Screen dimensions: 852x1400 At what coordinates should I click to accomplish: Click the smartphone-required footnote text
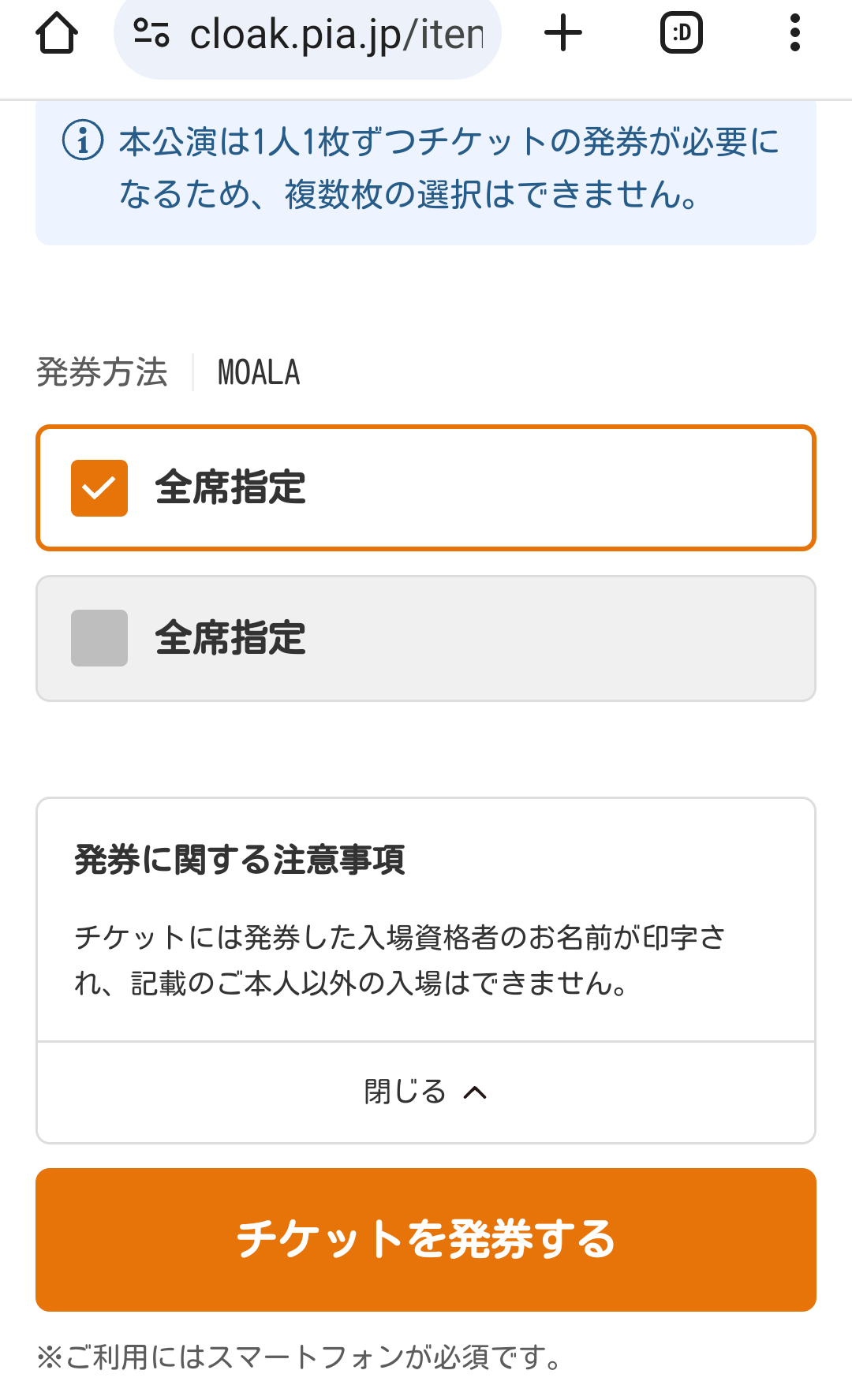(300, 1357)
